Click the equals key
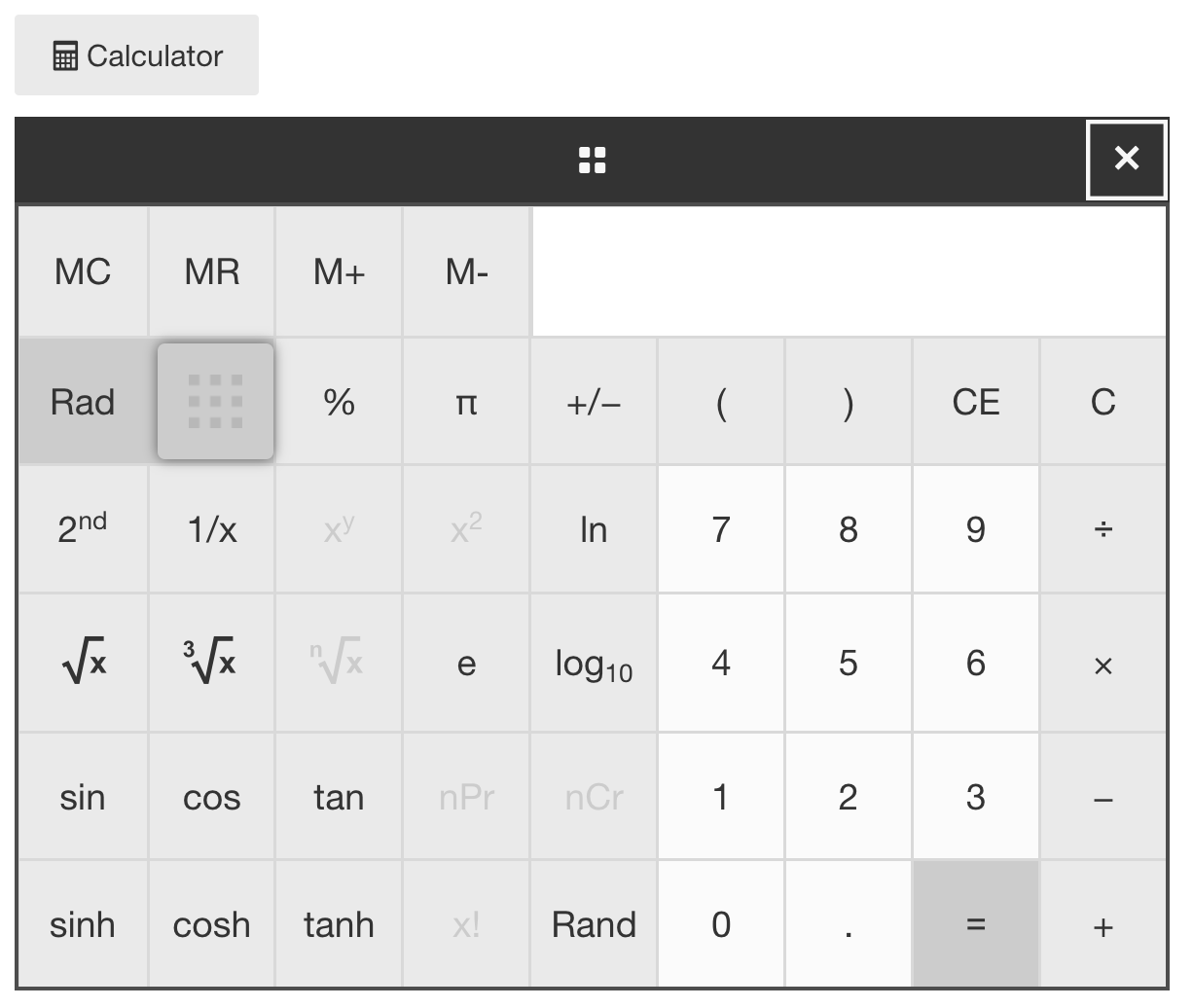This screenshot has height=1008, width=1193. click(975, 924)
